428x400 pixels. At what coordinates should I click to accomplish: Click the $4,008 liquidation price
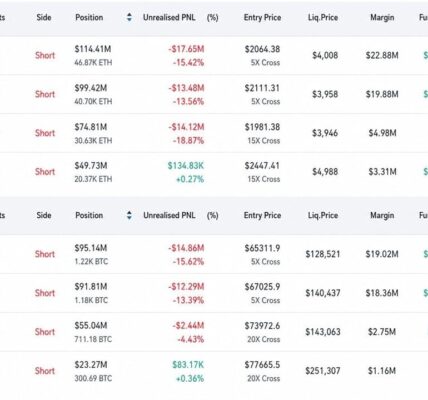[325, 55]
